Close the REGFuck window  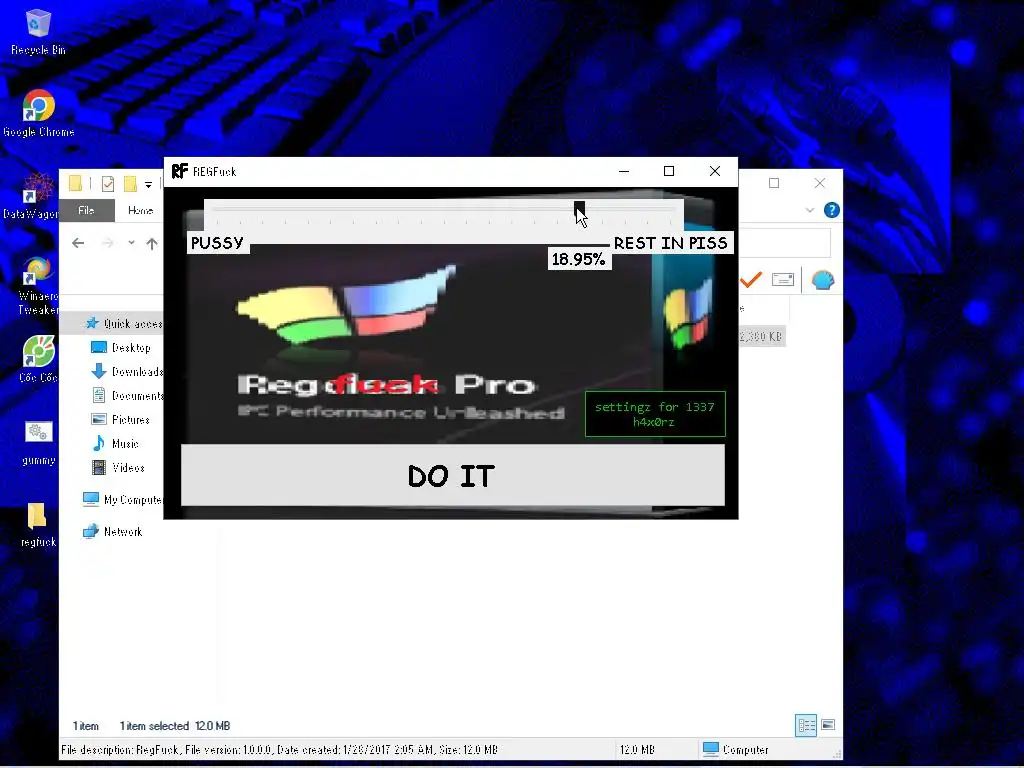(715, 171)
